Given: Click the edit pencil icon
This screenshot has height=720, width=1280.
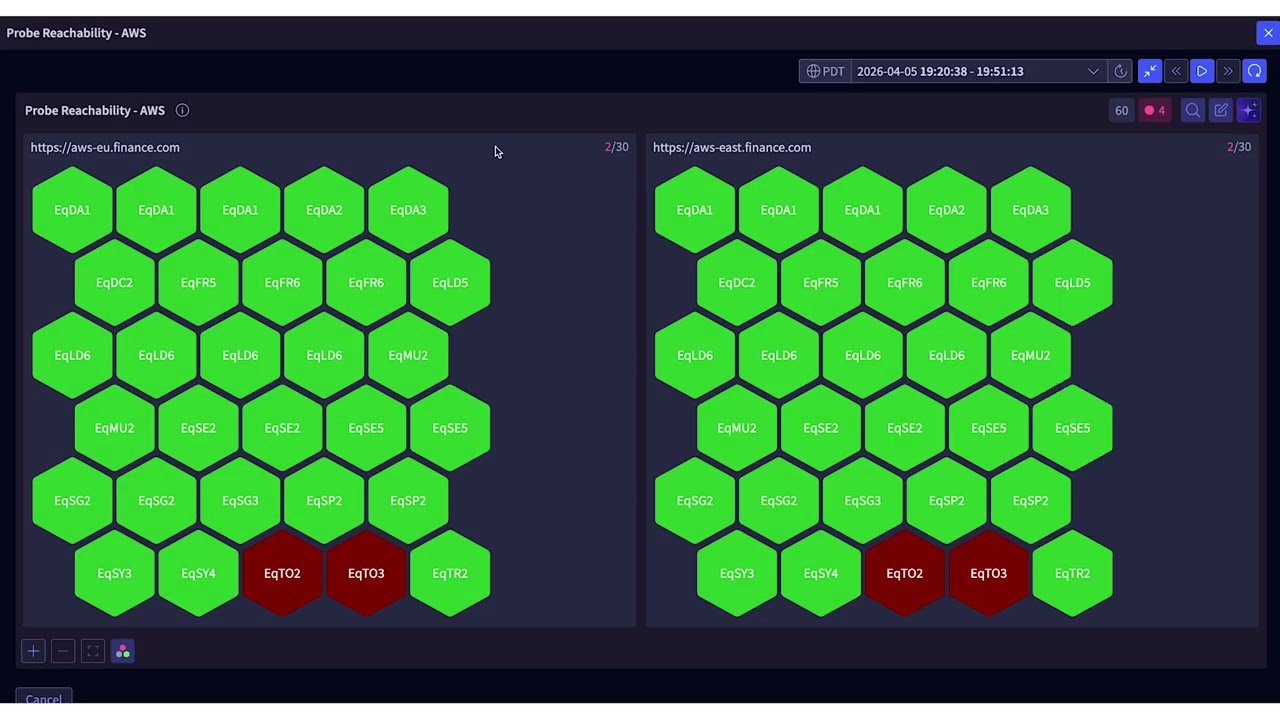Looking at the screenshot, I should [1221, 110].
